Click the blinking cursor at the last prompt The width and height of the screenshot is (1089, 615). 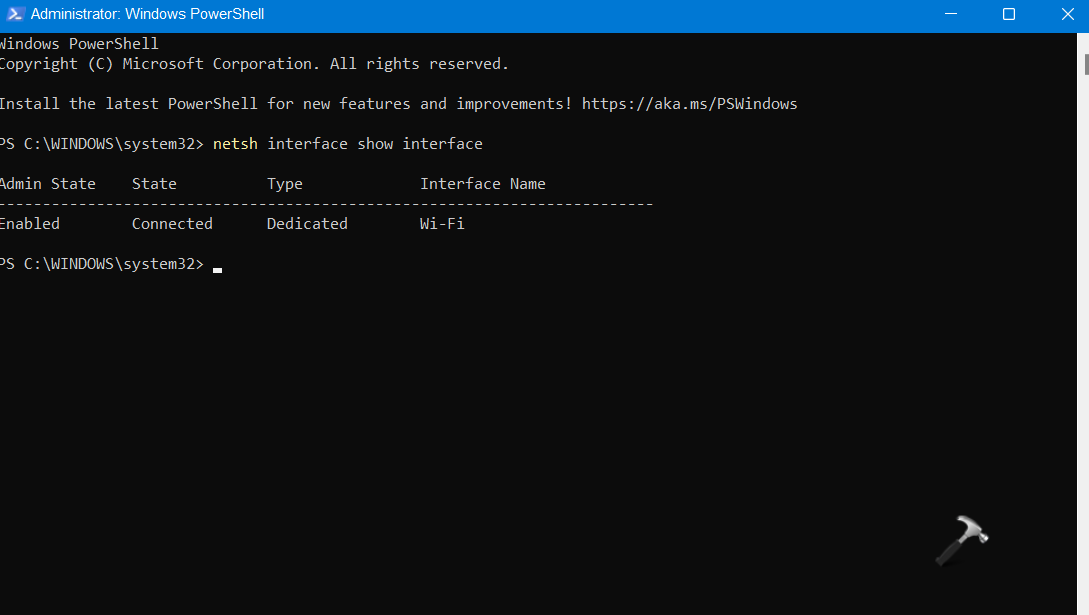[x=217, y=267]
